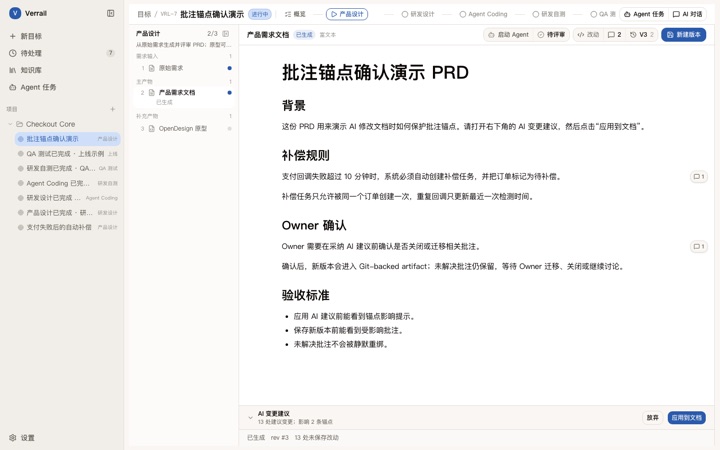Open the 待处理 pending items
This screenshot has height=450, width=720.
pyautogui.click(x=62, y=53)
